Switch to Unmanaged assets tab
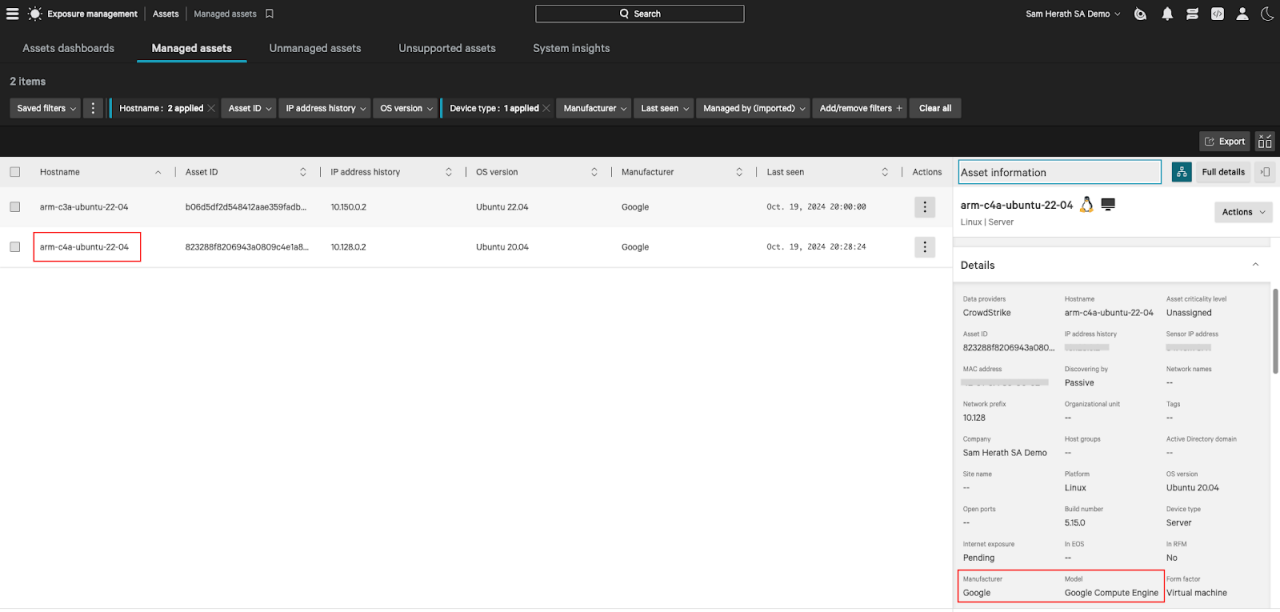The image size is (1280, 612). click(x=315, y=48)
